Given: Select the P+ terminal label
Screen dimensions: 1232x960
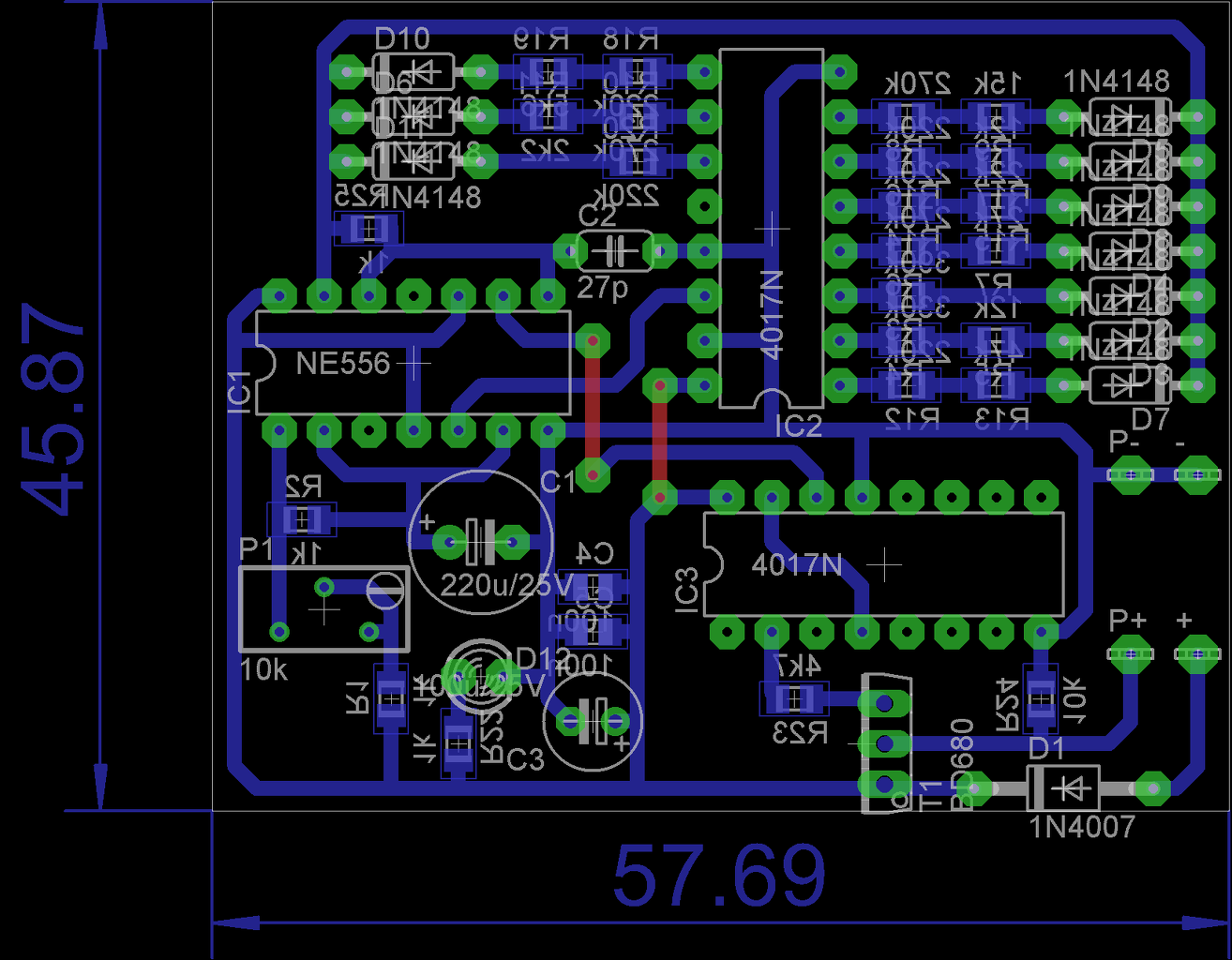Looking at the screenshot, I should point(1127,620).
